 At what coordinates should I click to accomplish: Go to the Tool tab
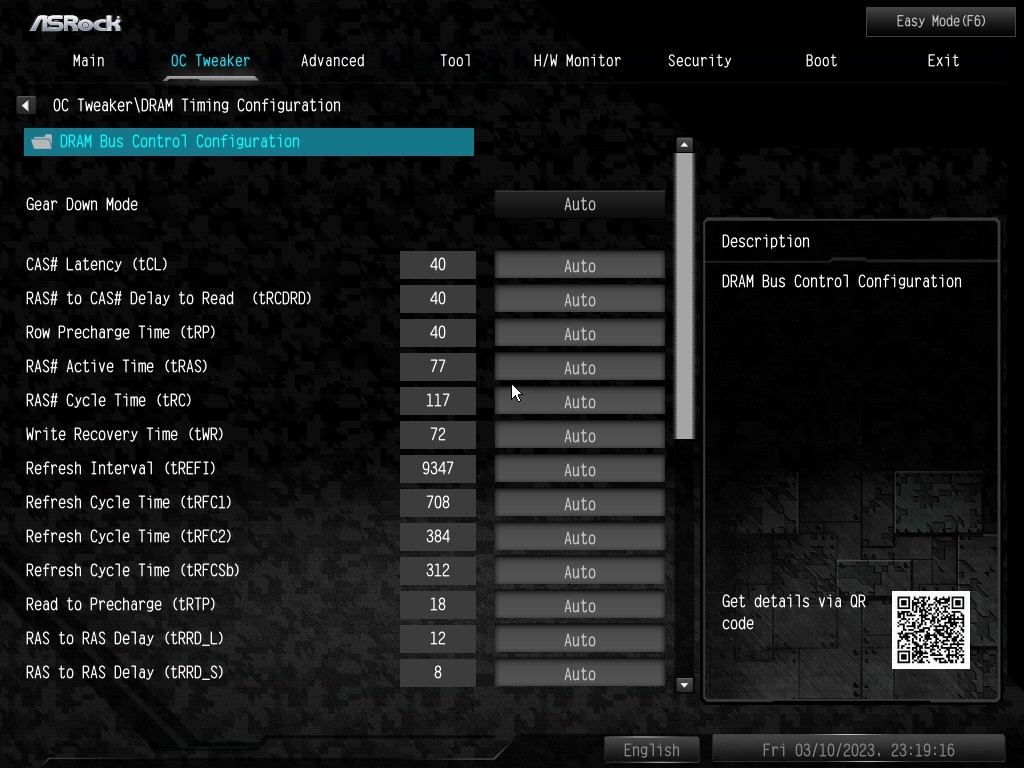(x=455, y=61)
